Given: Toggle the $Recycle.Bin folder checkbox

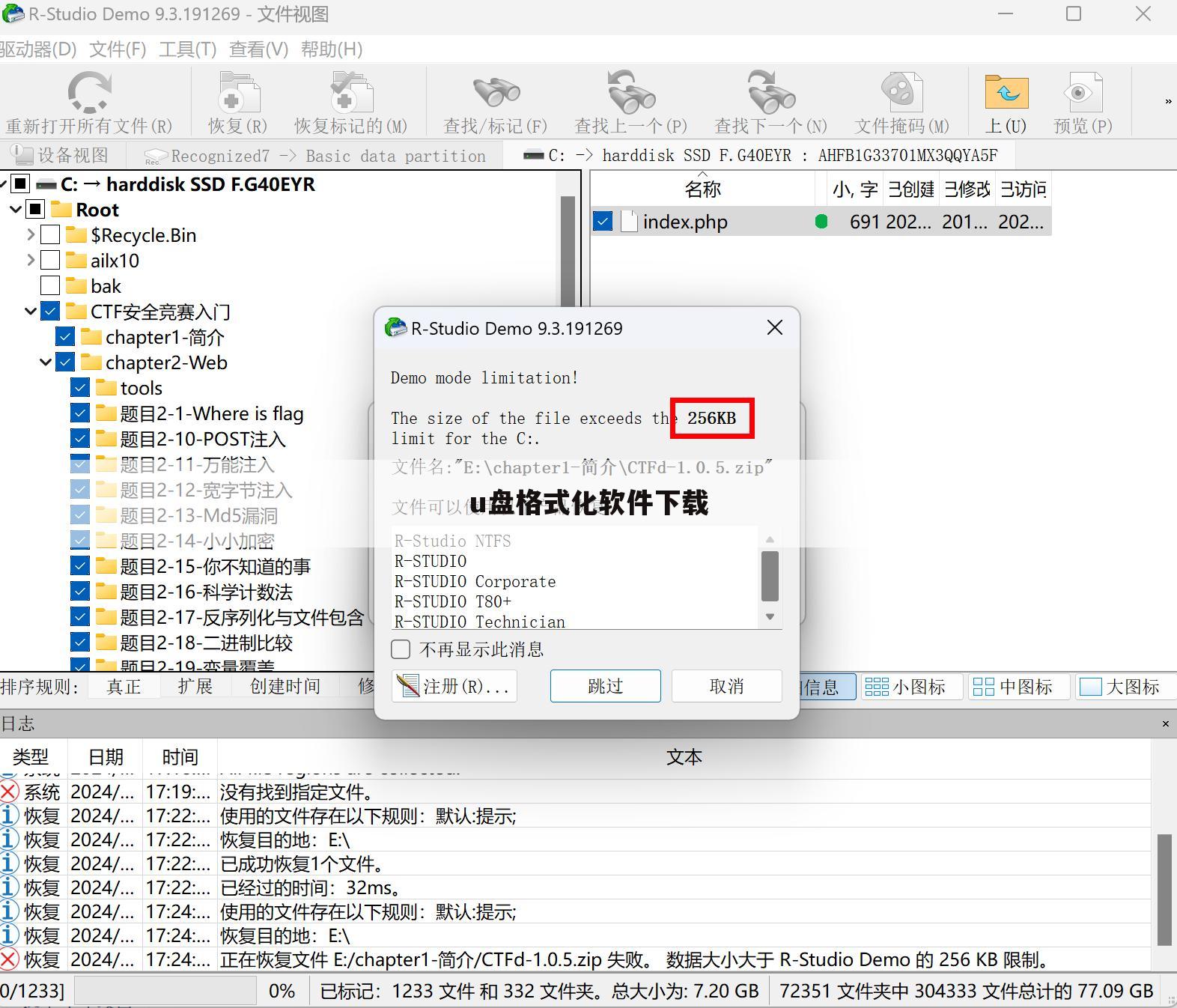Looking at the screenshot, I should pyautogui.click(x=50, y=235).
